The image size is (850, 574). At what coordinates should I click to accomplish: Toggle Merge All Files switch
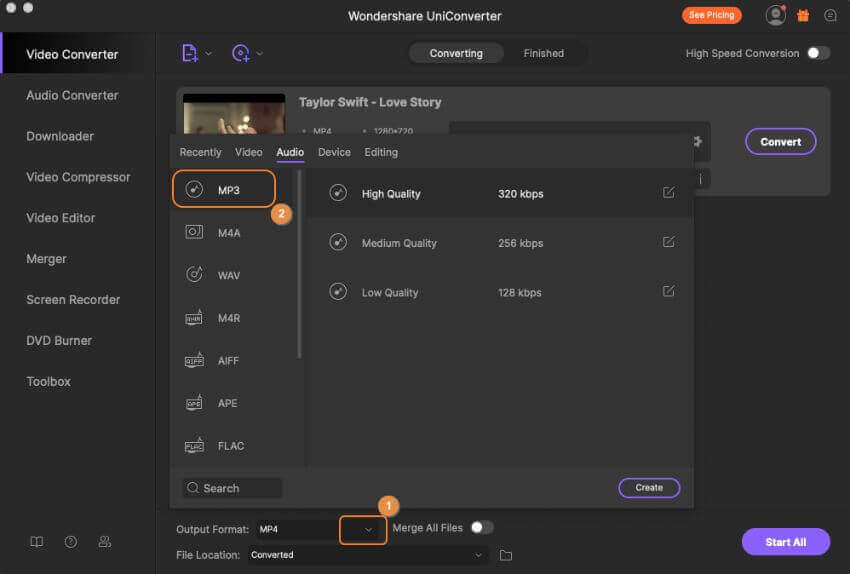point(482,527)
